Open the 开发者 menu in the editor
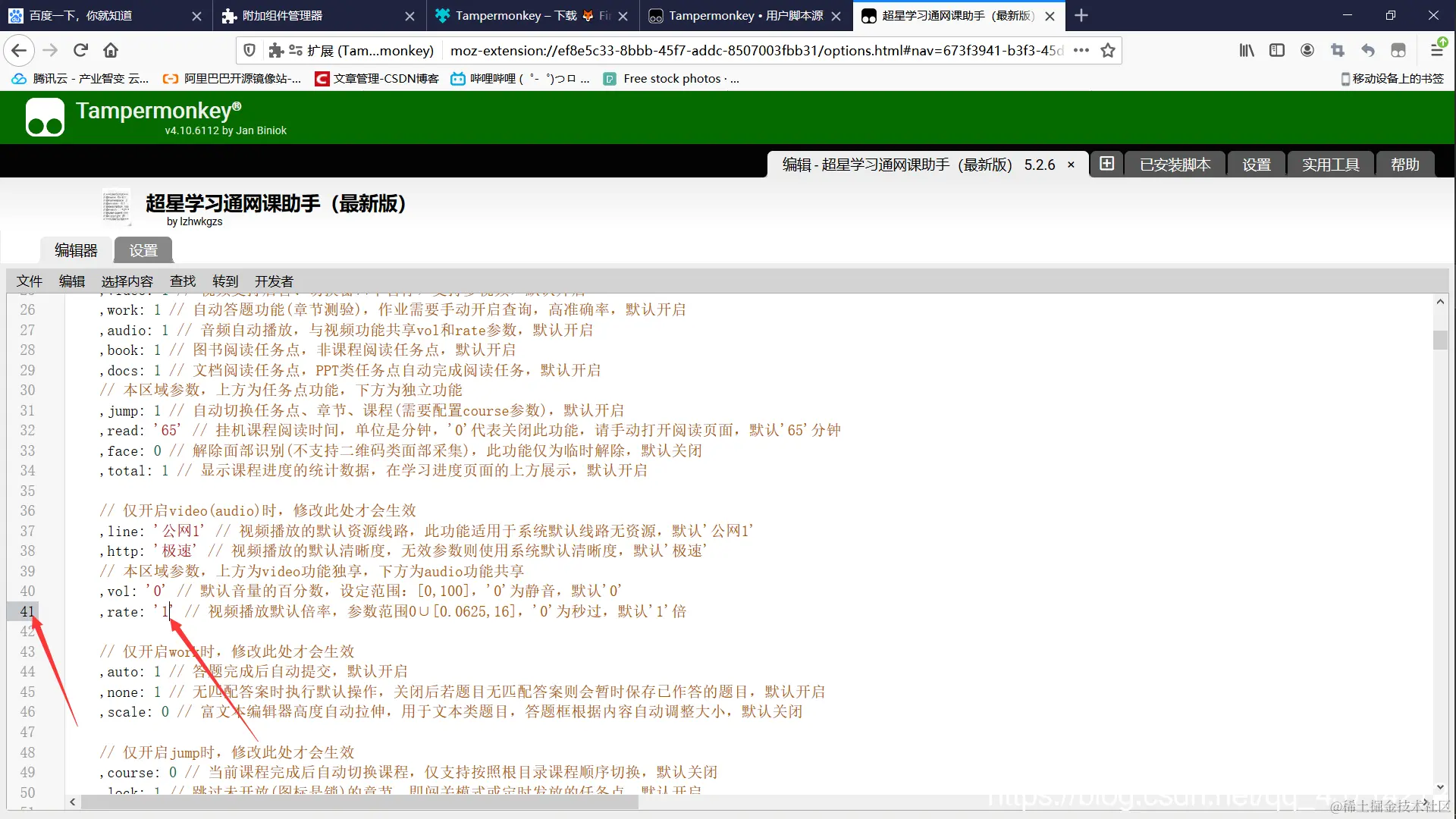The height and width of the screenshot is (819, 1456). click(273, 281)
